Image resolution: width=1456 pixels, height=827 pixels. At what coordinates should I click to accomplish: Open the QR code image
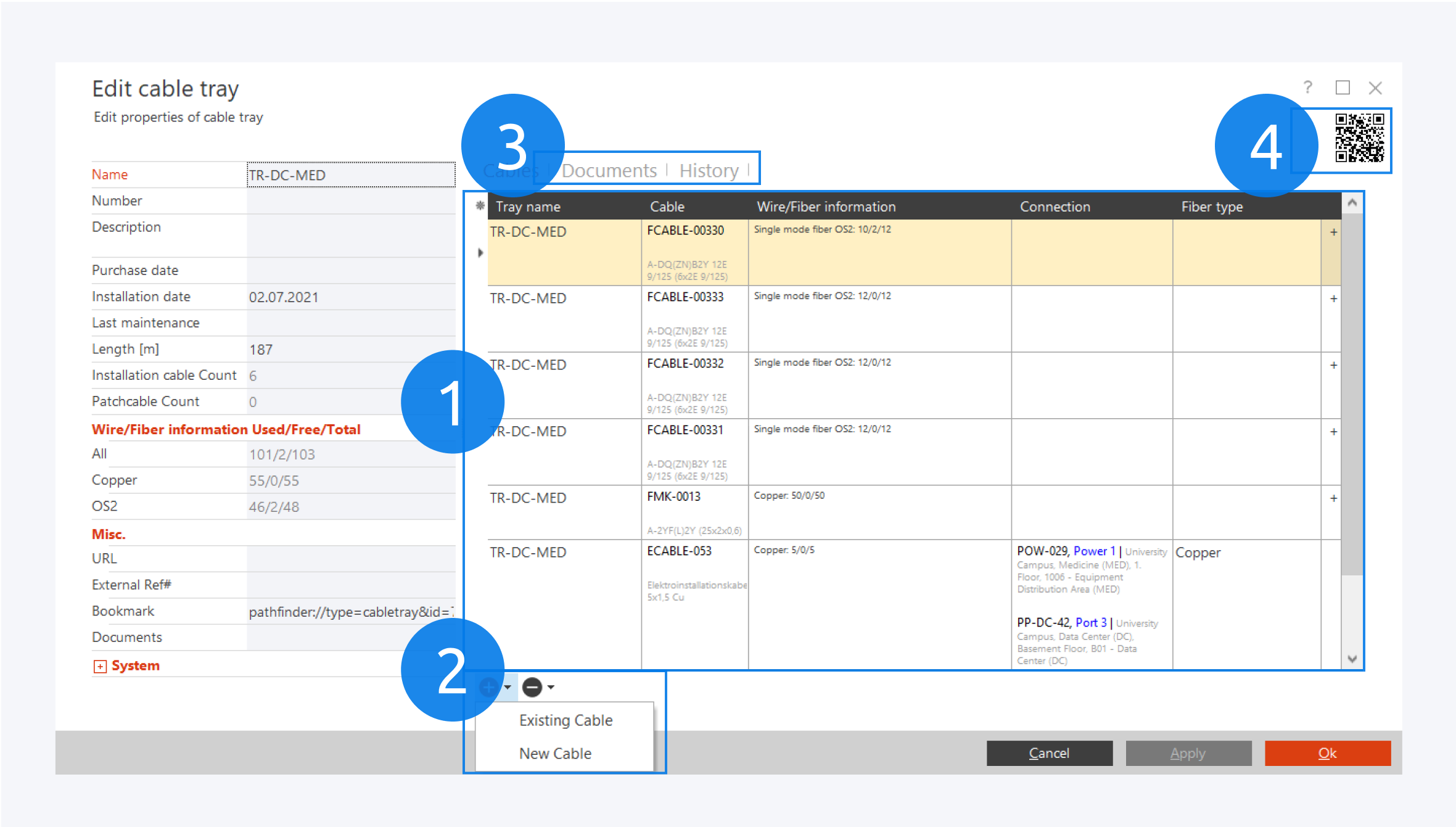click(1359, 138)
